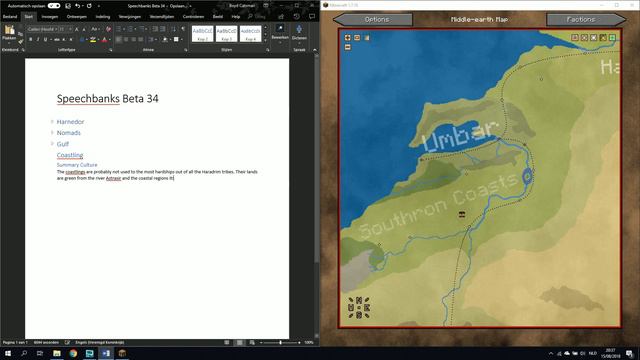Toggle Bold formatting
The height and width of the screenshot is (360, 640).
click(31, 40)
